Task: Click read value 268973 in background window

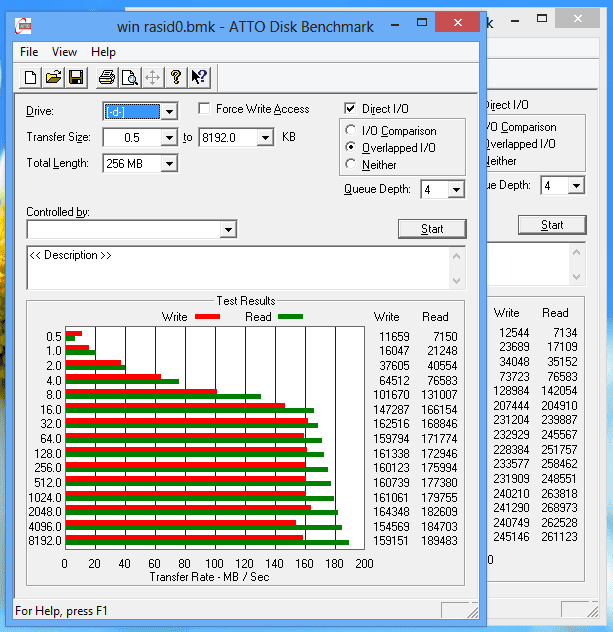Action: [x=559, y=508]
